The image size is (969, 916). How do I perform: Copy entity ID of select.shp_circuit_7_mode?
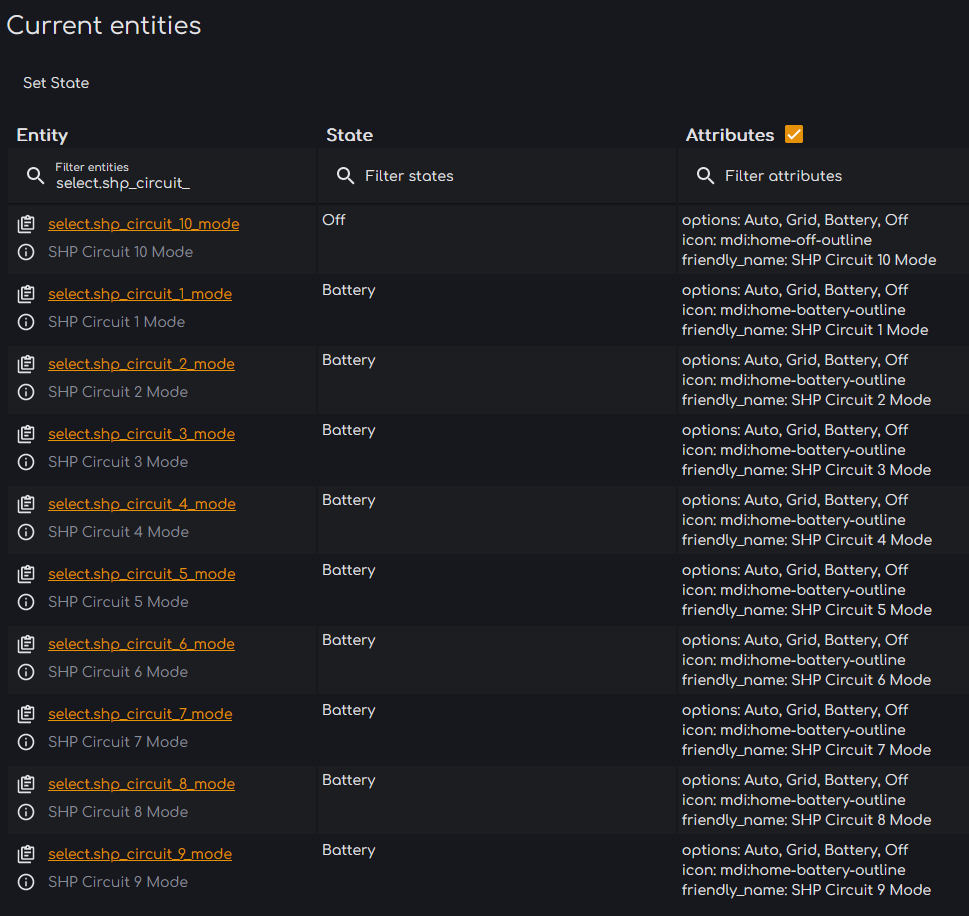(x=27, y=714)
